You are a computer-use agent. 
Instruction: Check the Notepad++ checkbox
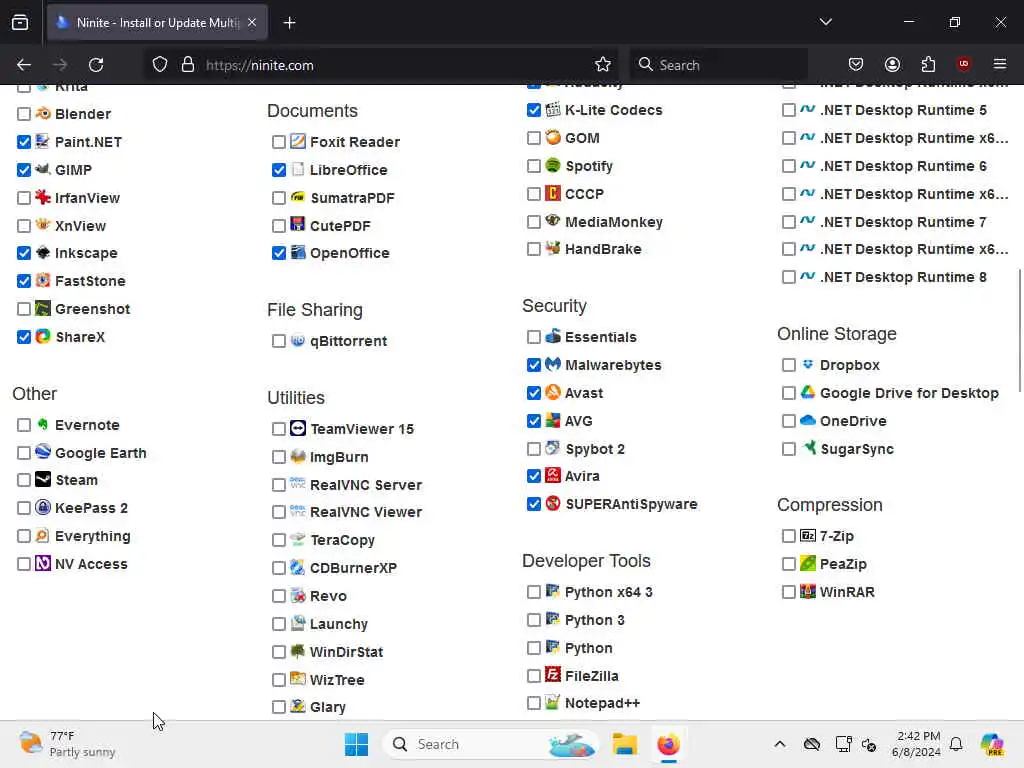pyautogui.click(x=534, y=703)
